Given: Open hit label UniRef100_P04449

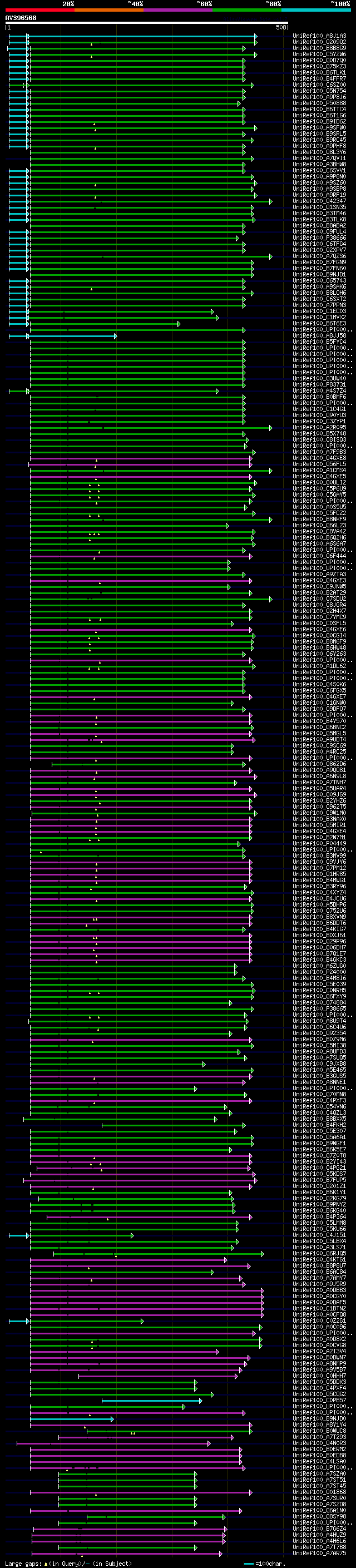Looking at the screenshot, I should (x=319, y=843).
